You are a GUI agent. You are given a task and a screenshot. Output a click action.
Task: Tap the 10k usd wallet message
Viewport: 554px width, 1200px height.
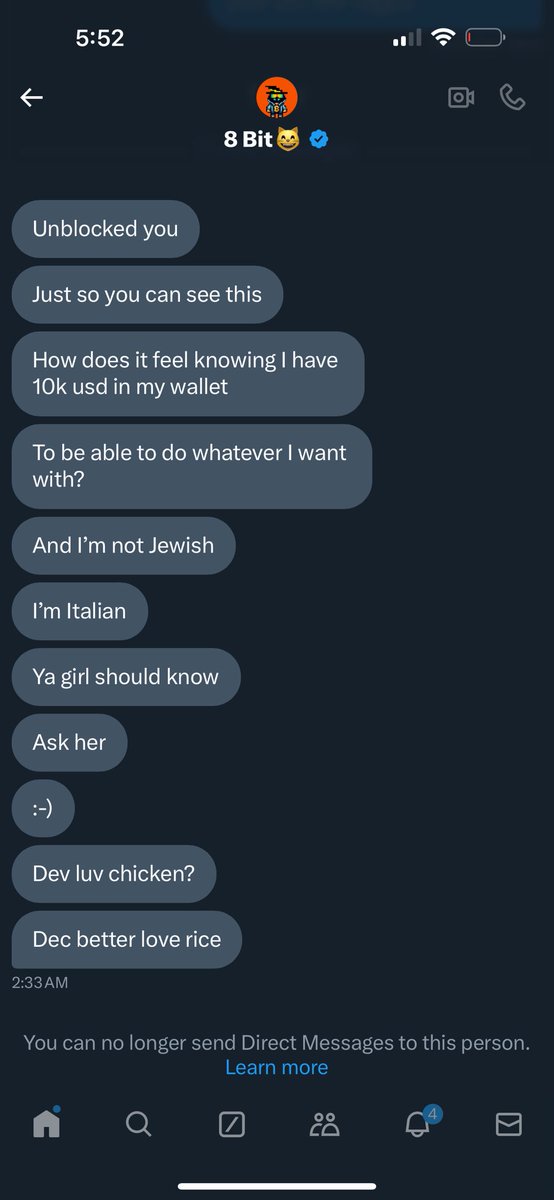(188, 373)
